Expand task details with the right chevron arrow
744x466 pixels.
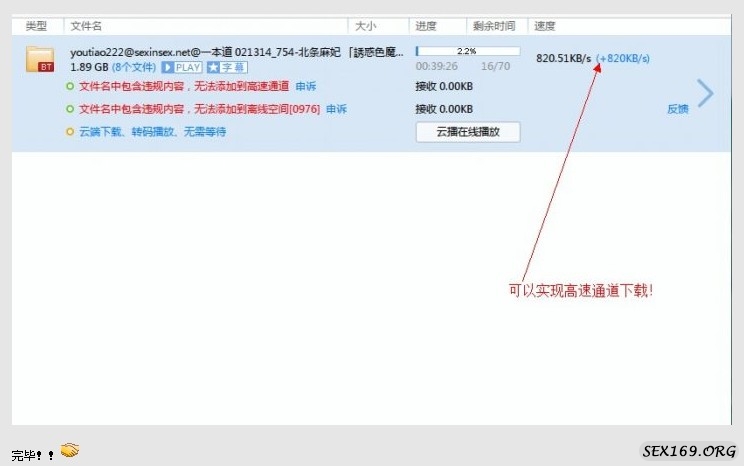pos(705,93)
